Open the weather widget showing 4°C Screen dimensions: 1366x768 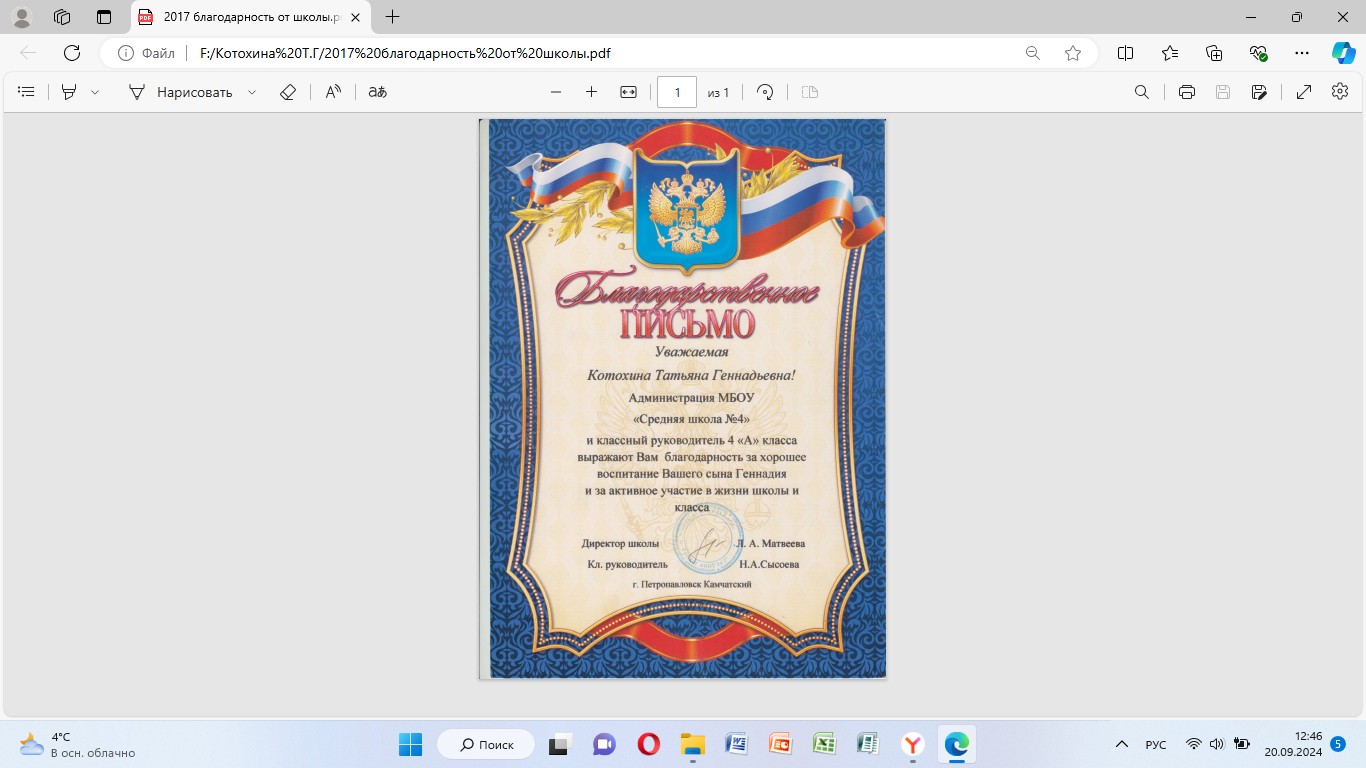point(77,744)
